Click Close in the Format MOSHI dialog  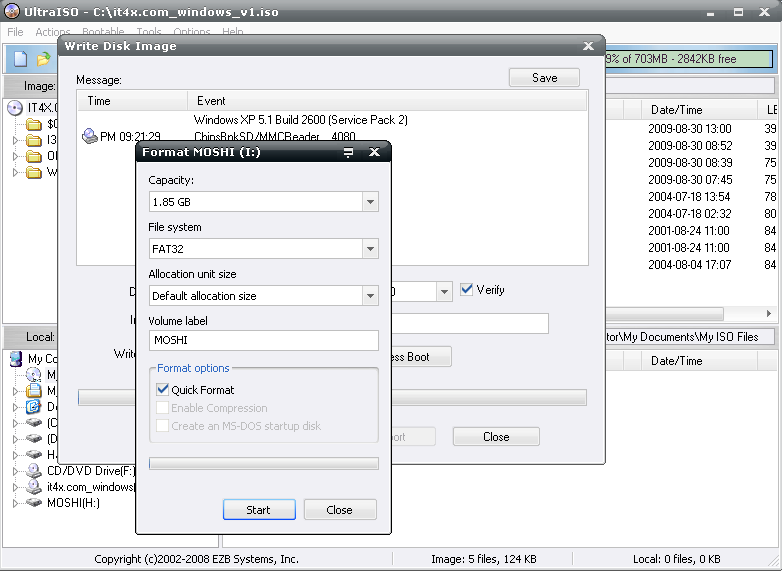point(340,510)
